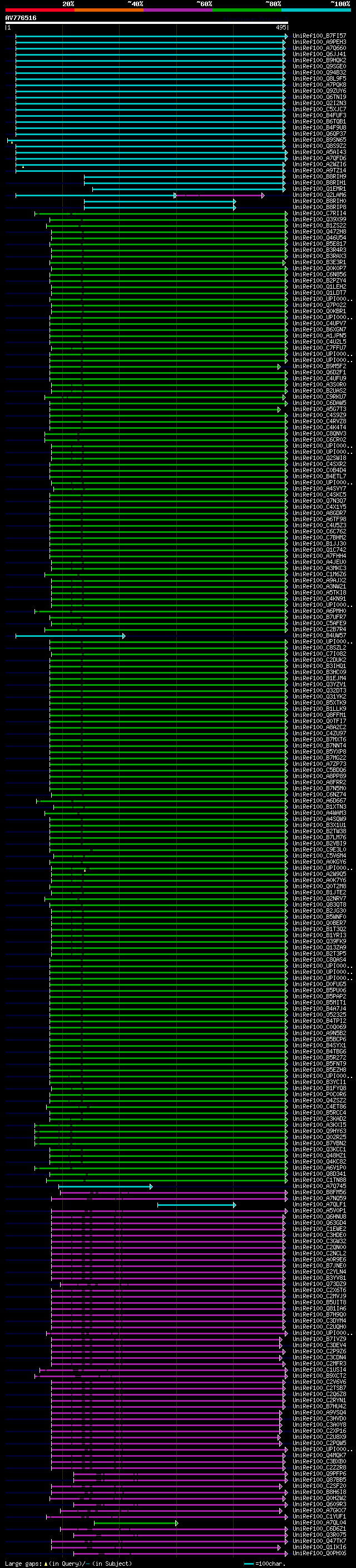Click the UniRef100_Q472H8 label
356x1568 pixels.
(319, 232)
